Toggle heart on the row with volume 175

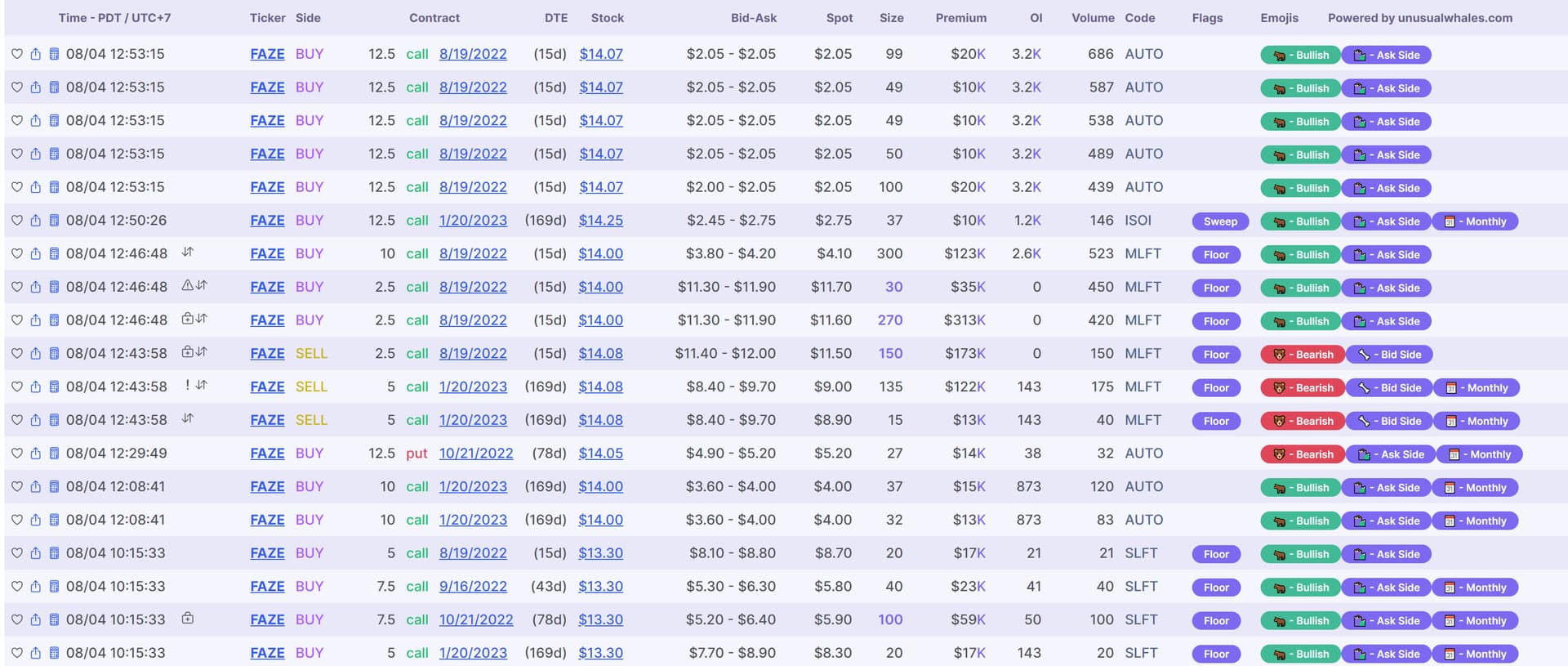click(x=16, y=387)
